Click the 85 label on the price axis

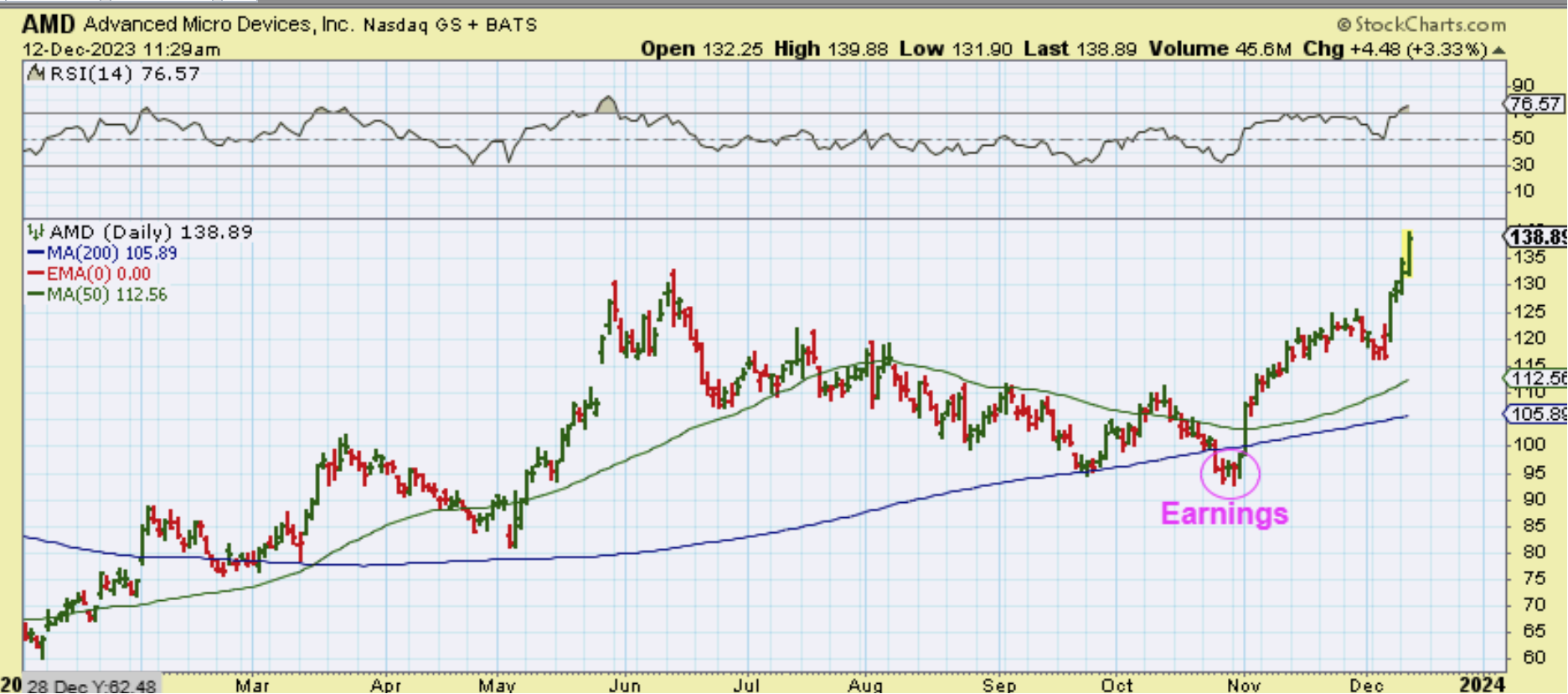pos(1534,526)
